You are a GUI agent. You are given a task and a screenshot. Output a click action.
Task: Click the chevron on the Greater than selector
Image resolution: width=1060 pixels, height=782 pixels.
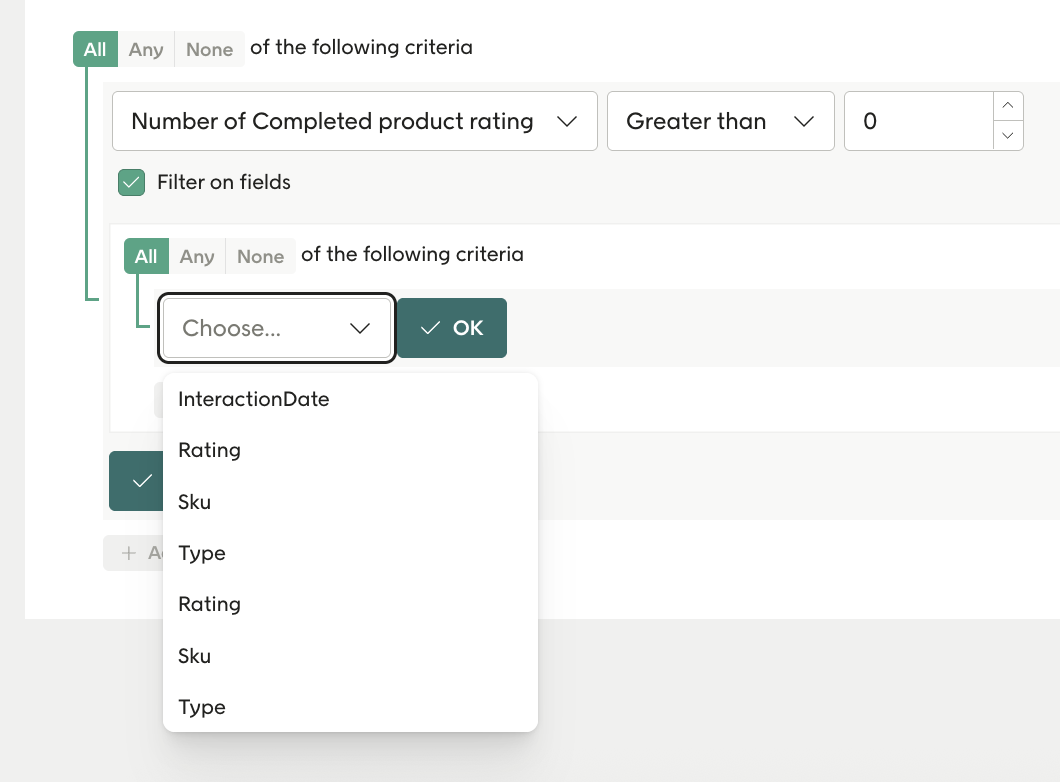tap(805, 121)
